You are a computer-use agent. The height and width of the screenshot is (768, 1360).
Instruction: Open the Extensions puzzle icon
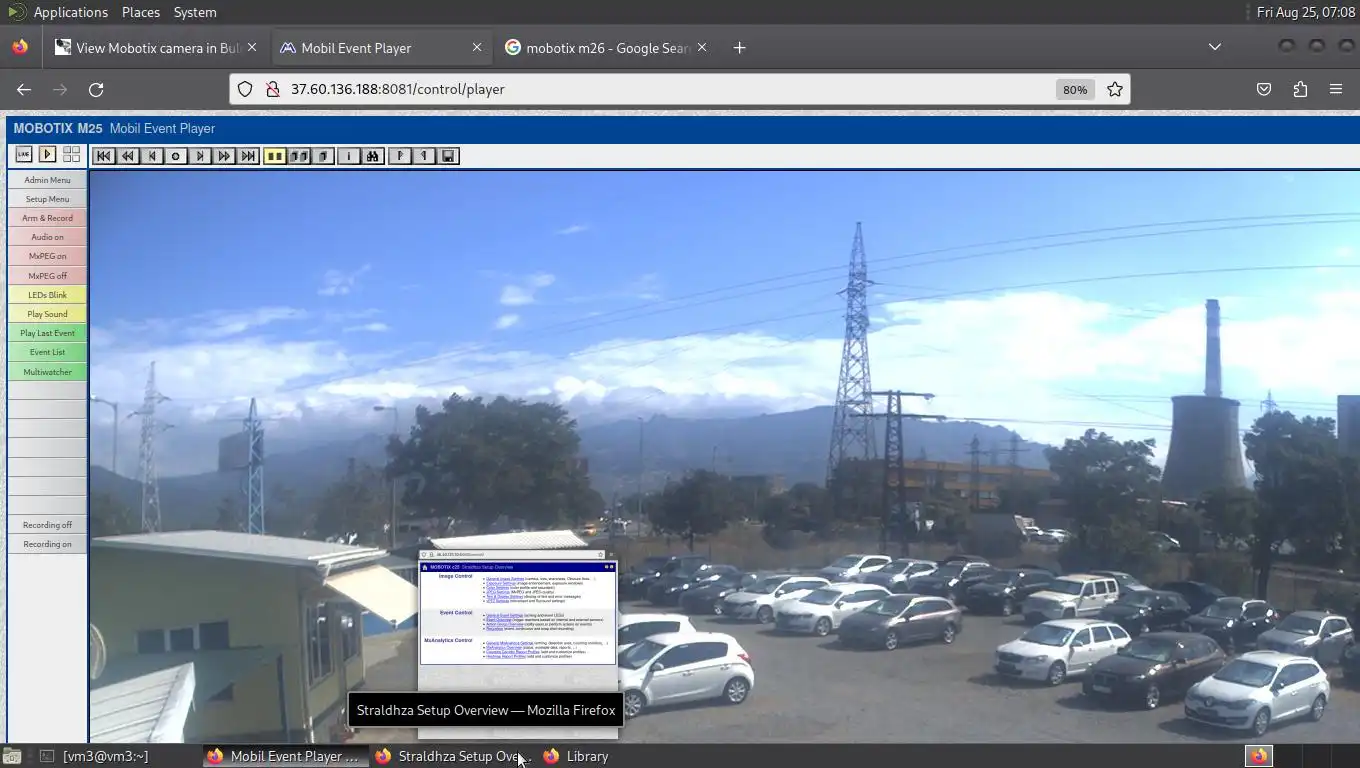(1300, 89)
